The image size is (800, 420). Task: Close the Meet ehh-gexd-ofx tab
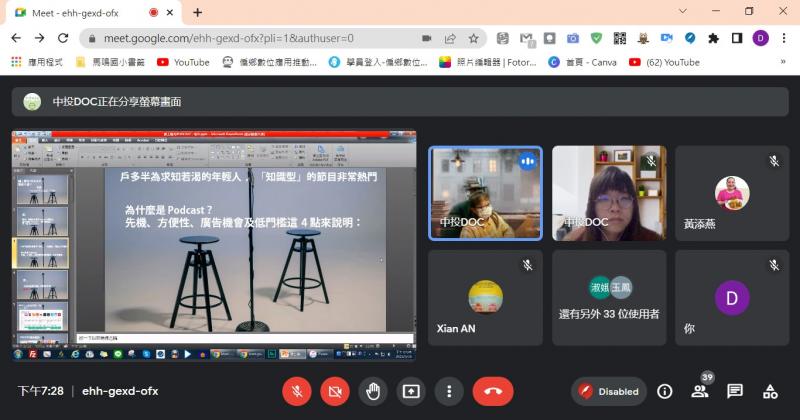[x=170, y=13]
